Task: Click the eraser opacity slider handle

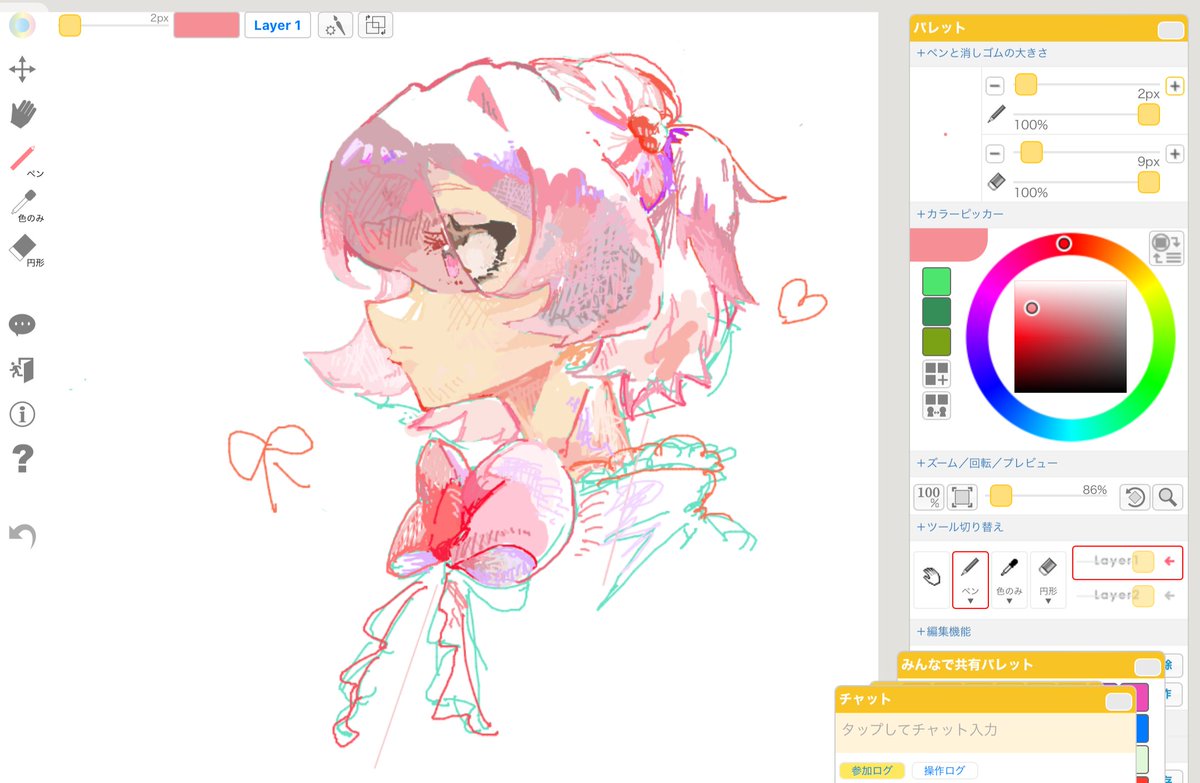Action: click(1149, 182)
